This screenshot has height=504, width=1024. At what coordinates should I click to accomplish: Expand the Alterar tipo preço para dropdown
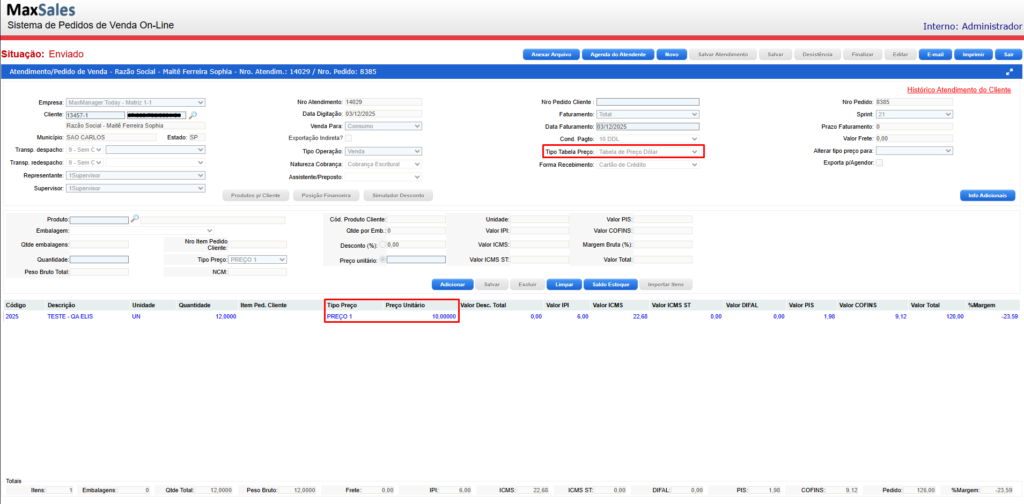coord(914,151)
